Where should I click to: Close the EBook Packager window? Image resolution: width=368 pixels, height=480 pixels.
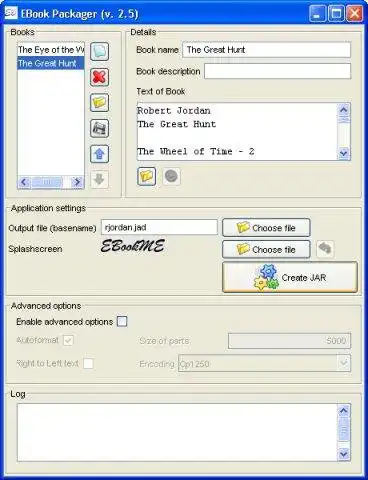(x=354, y=14)
